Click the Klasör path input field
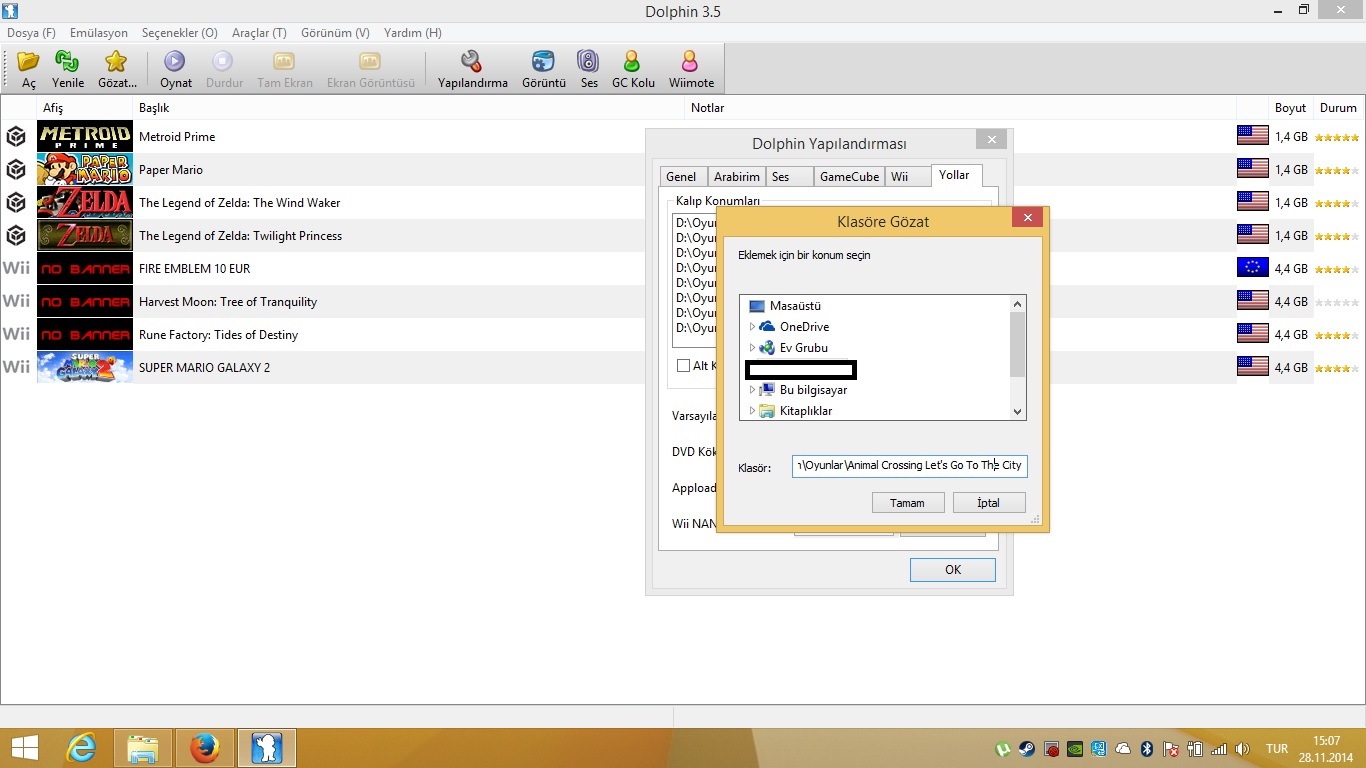This screenshot has height=768, width=1366. (909, 466)
